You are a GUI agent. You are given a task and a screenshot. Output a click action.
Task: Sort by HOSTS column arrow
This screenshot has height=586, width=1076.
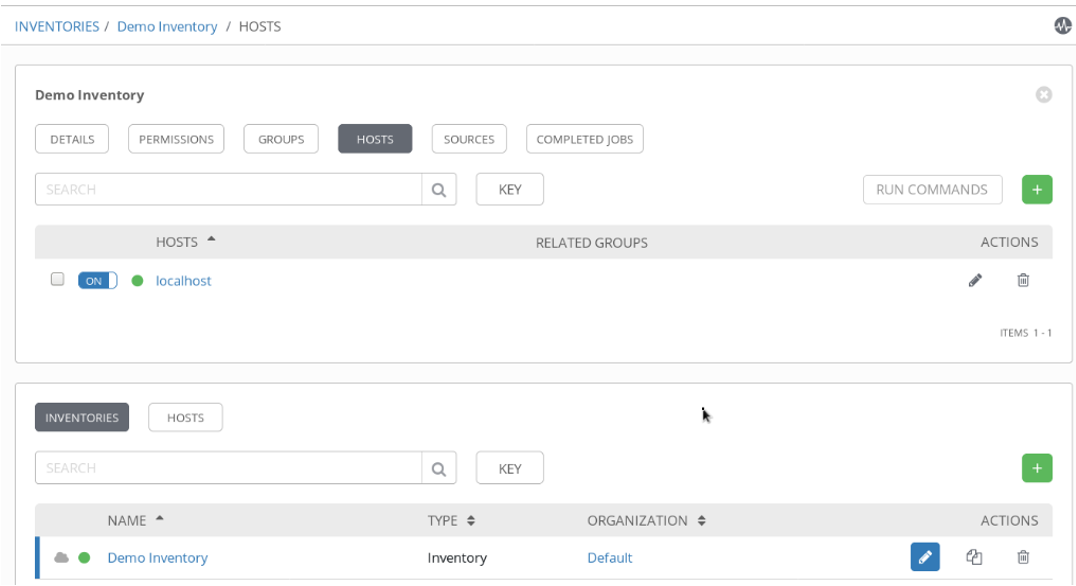click(x=211, y=239)
